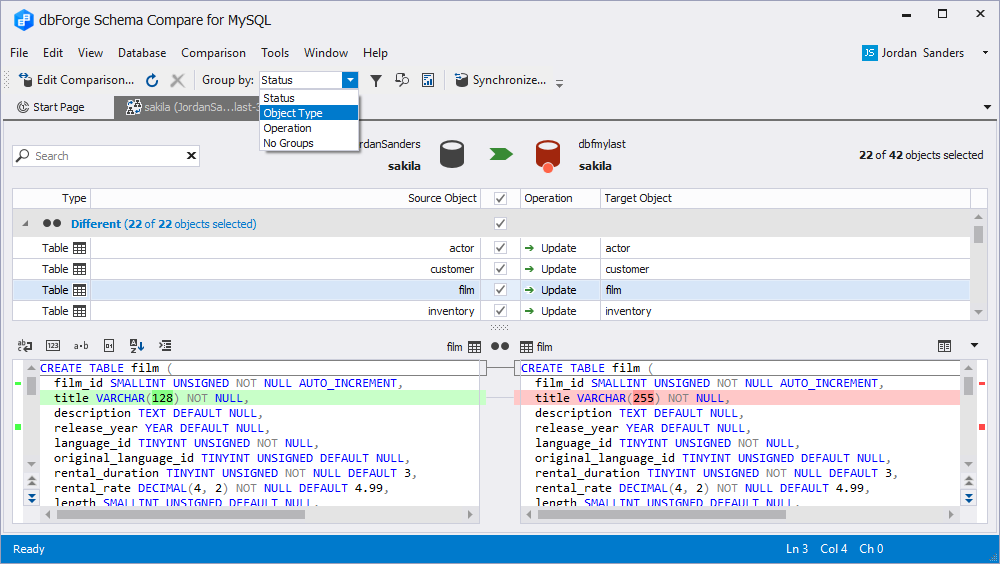Open the document tabs list arrow

click(987, 107)
